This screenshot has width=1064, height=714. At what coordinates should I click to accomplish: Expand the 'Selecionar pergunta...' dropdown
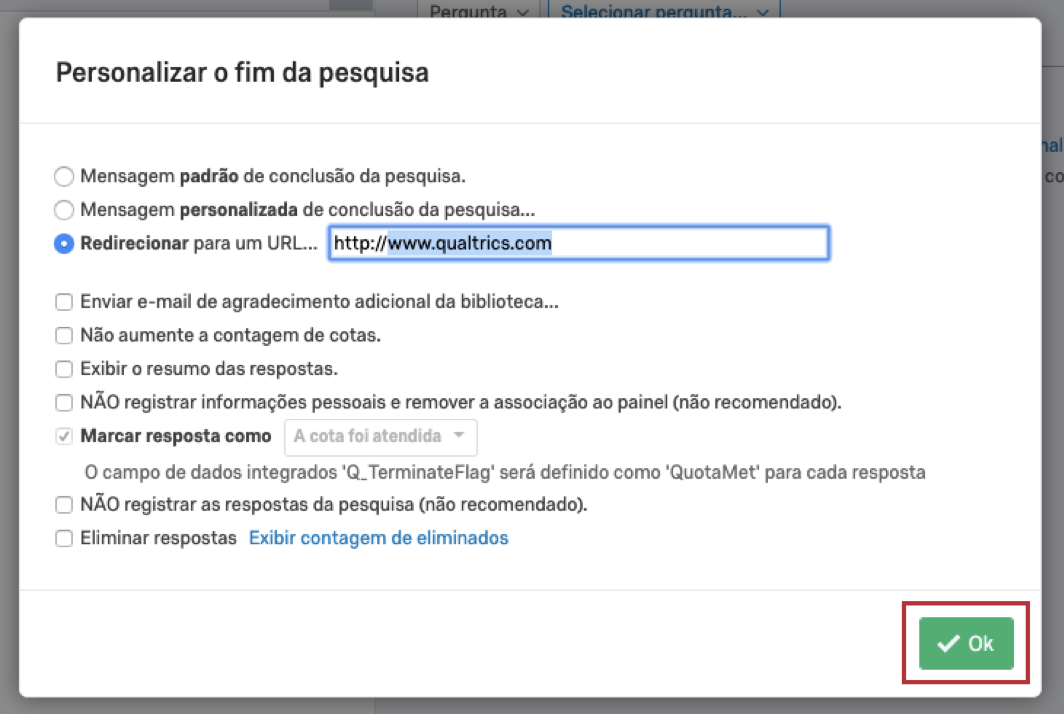pos(664,12)
